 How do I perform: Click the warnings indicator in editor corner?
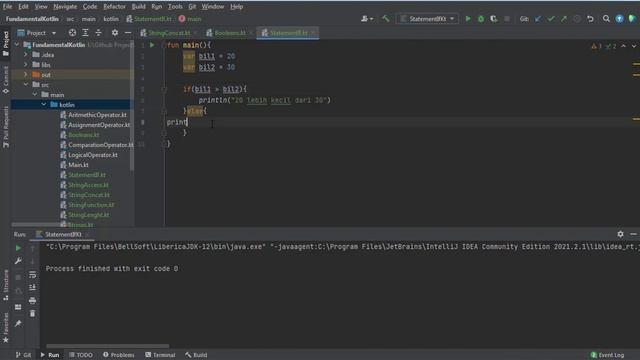coord(596,46)
